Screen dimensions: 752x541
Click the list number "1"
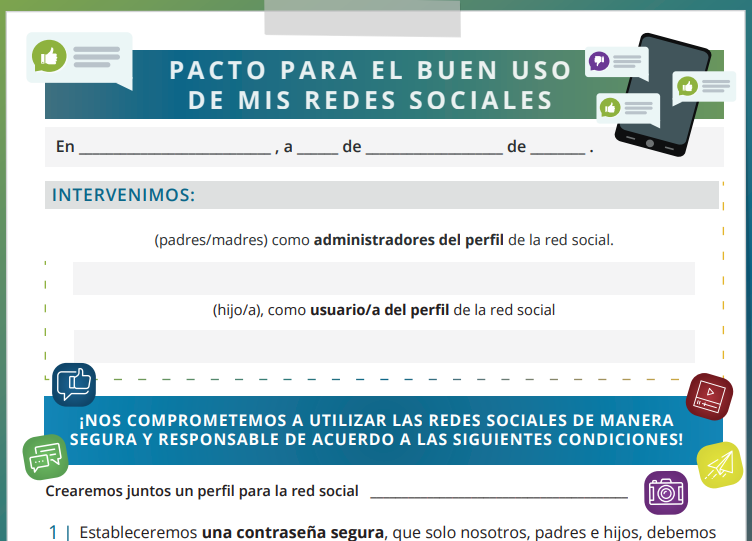pos(53,532)
